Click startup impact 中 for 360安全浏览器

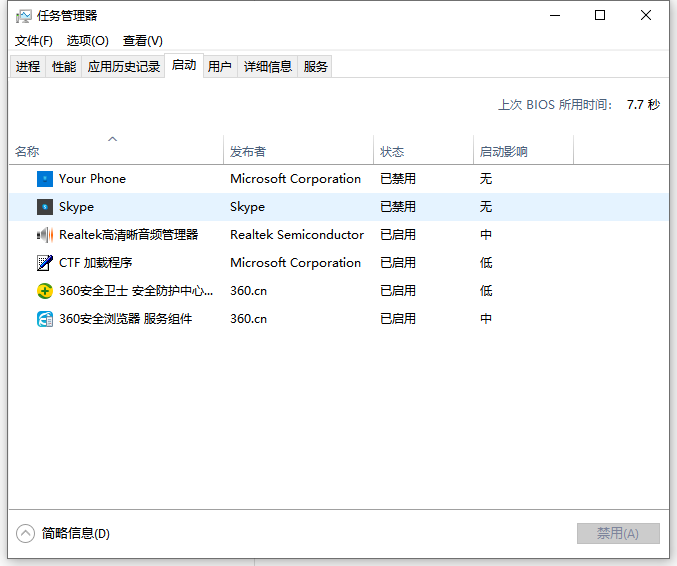click(486, 319)
